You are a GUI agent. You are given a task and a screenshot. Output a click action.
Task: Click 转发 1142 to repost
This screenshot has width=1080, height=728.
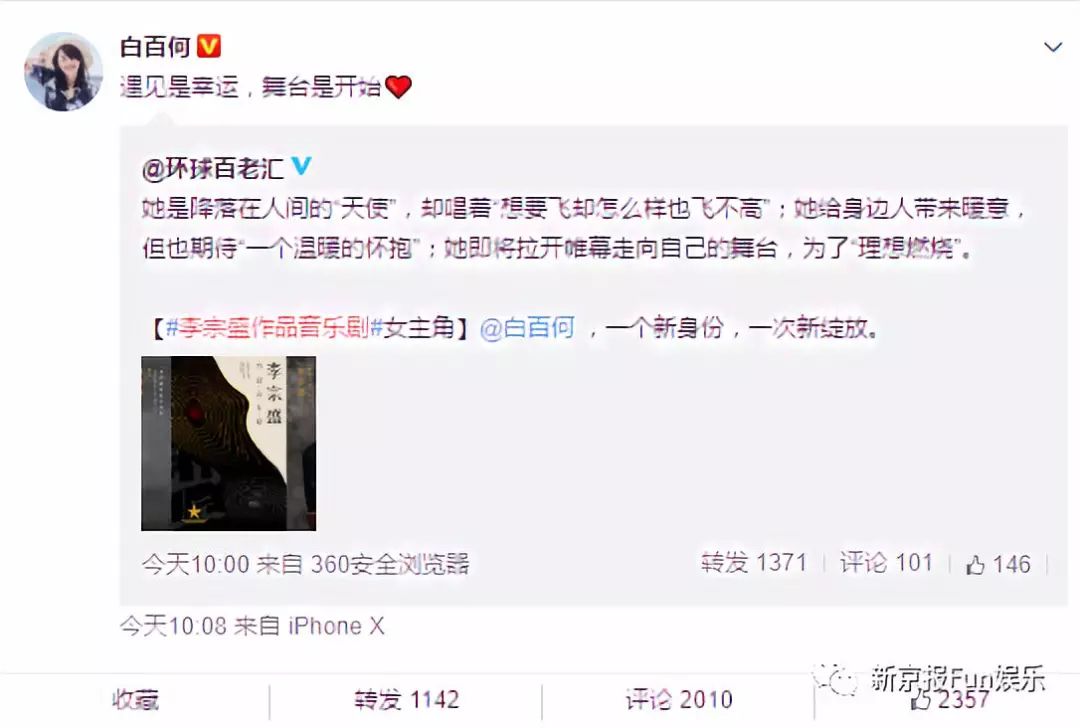[x=406, y=700]
